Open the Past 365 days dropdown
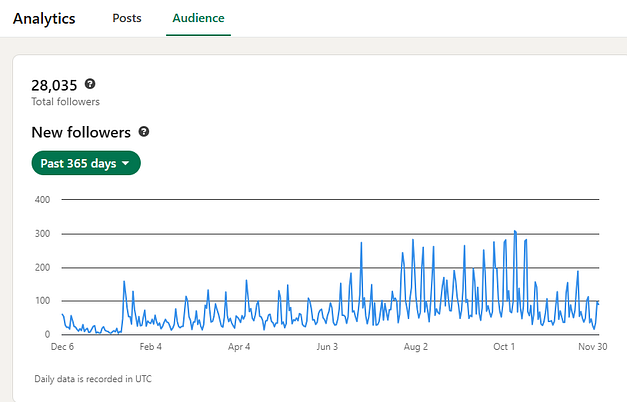The image size is (627, 402). (86, 163)
